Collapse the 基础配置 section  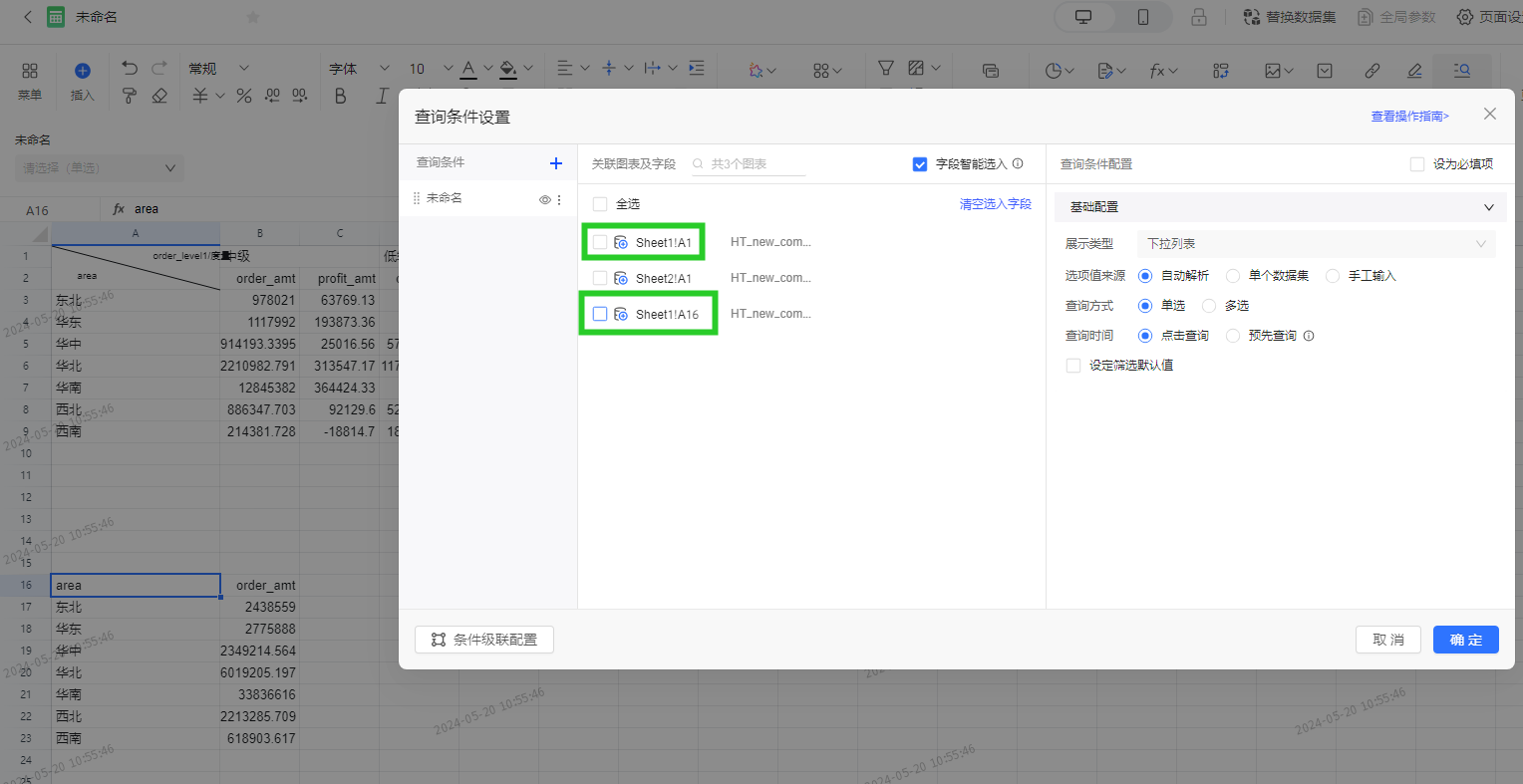pos(1488,207)
